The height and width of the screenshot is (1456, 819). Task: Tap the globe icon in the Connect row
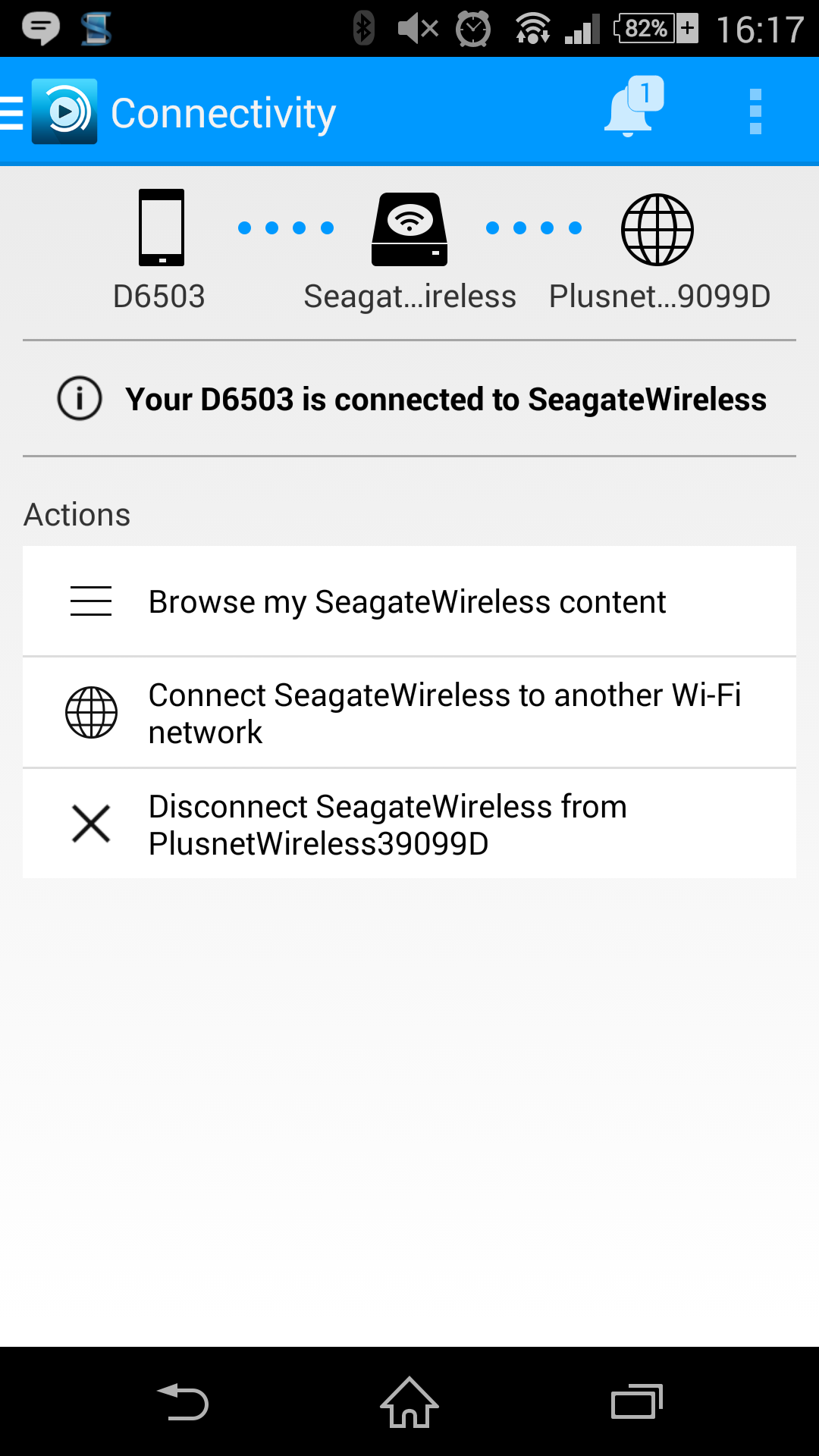pyautogui.click(x=91, y=713)
